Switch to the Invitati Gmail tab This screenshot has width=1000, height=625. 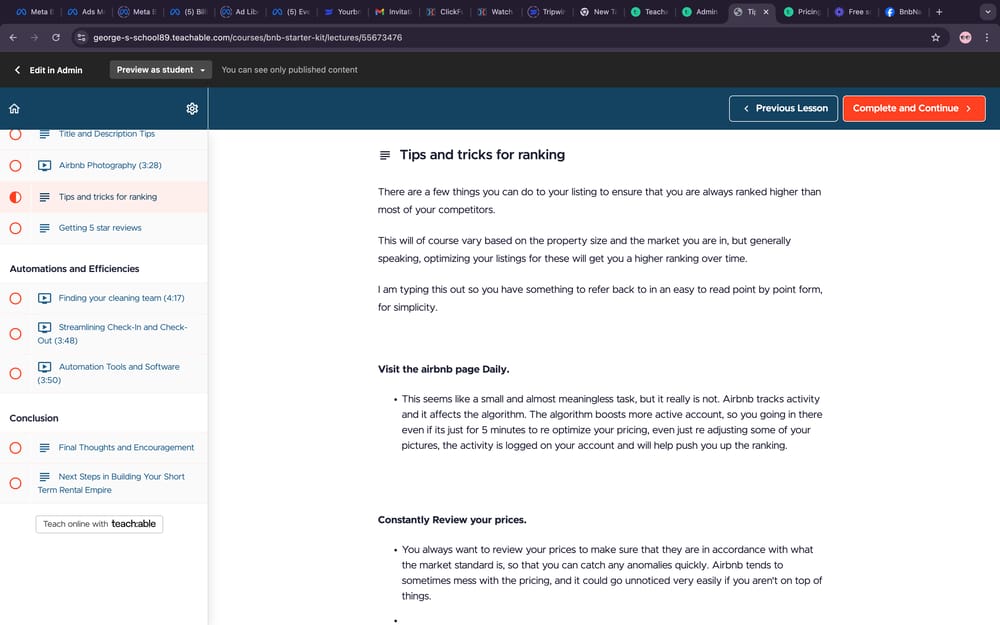(393, 11)
